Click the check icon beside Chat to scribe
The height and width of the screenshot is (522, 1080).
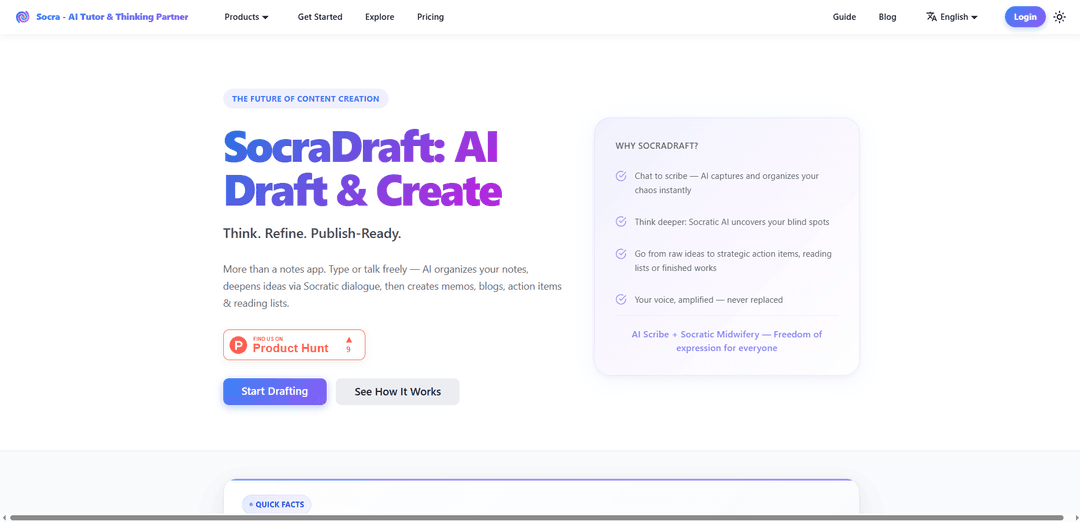pyautogui.click(x=621, y=176)
